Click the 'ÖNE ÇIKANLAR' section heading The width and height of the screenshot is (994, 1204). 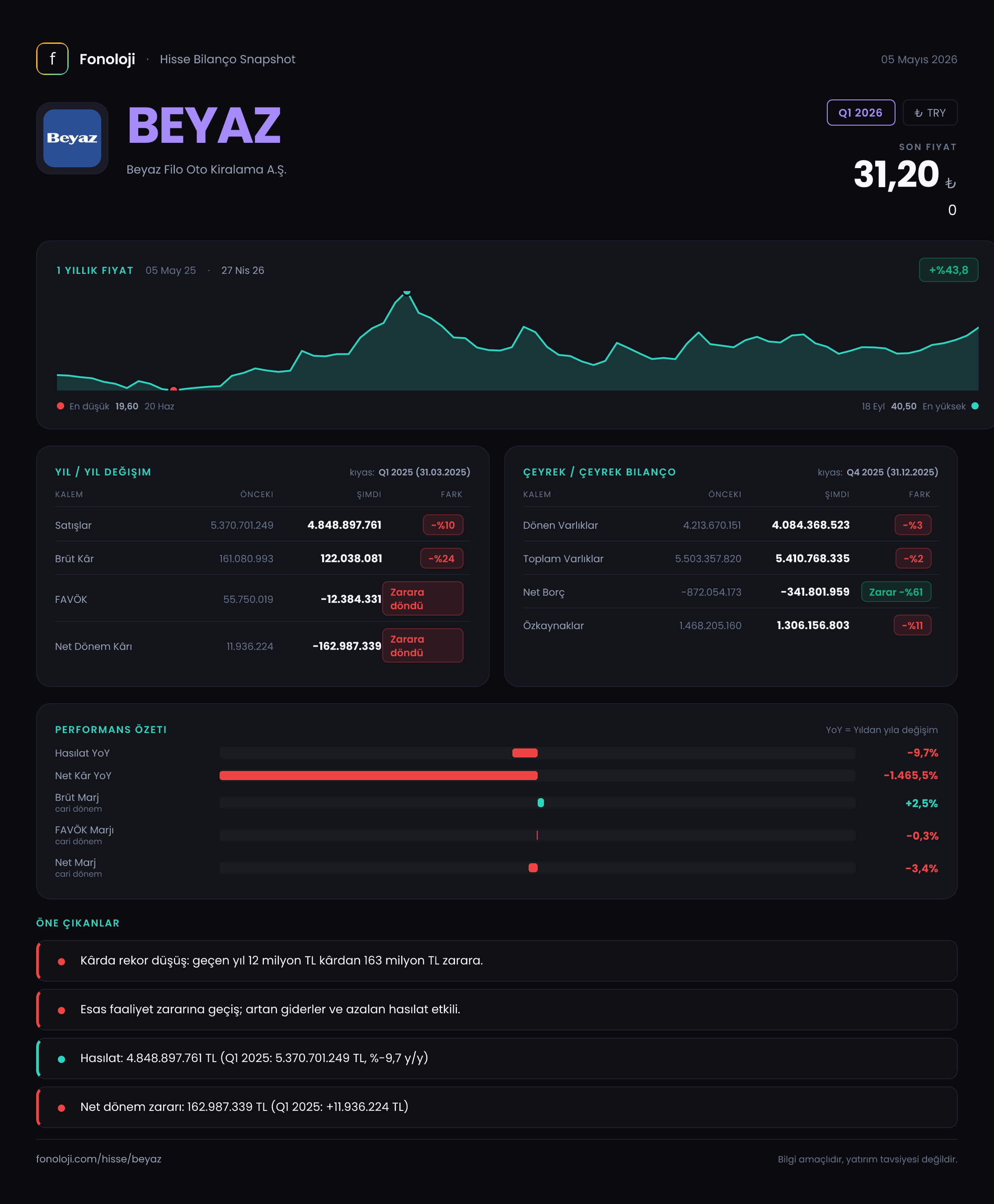(x=78, y=923)
